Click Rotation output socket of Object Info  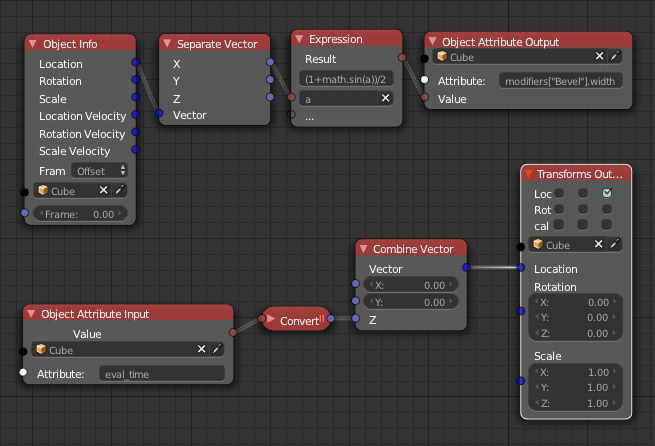pyautogui.click(x=135, y=79)
